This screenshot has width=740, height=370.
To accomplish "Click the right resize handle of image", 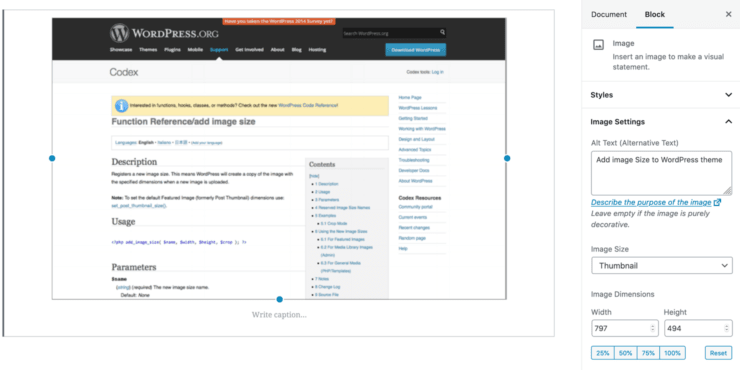I will 507,159.
